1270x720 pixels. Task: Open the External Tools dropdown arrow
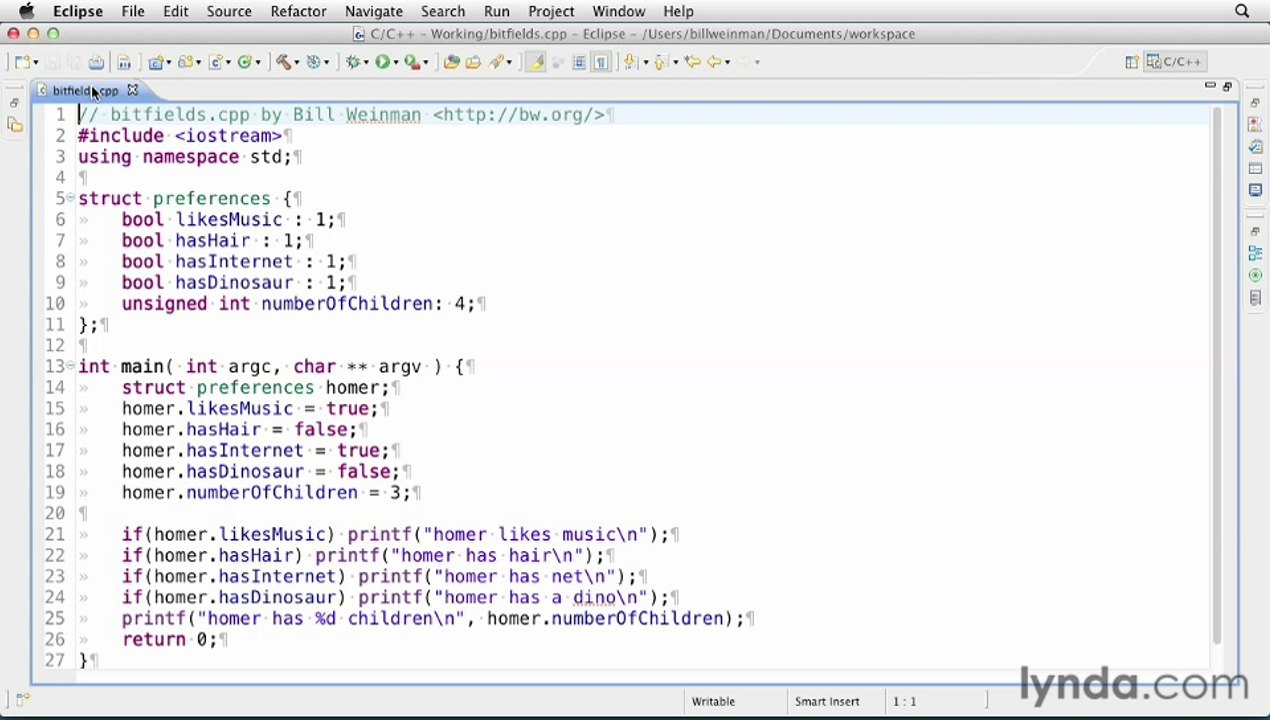426,62
